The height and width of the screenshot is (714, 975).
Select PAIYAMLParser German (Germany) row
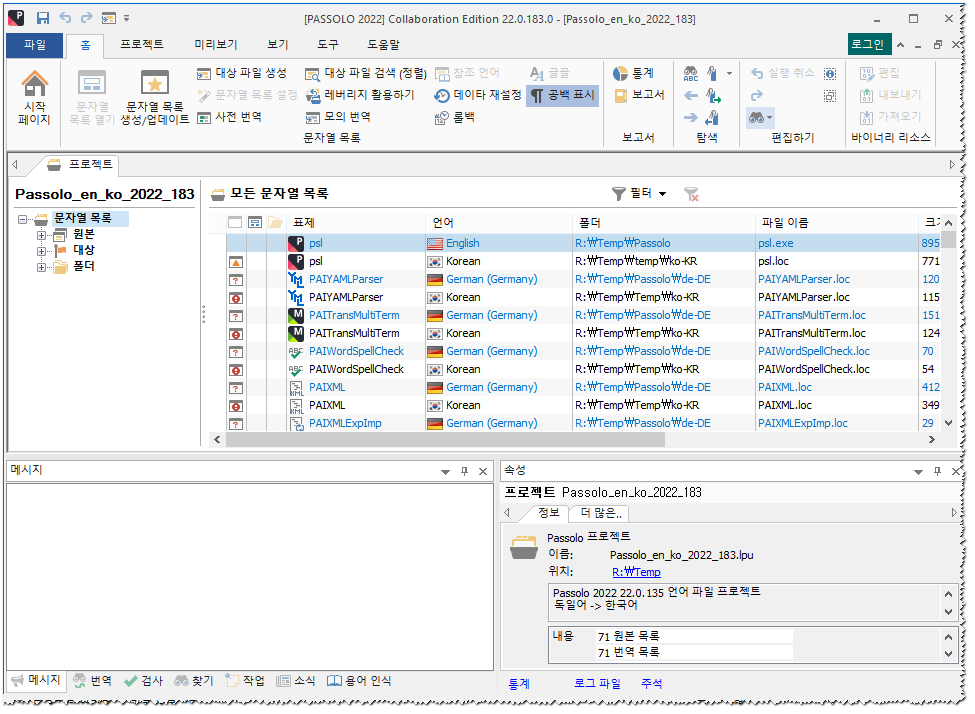pos(583,280)
